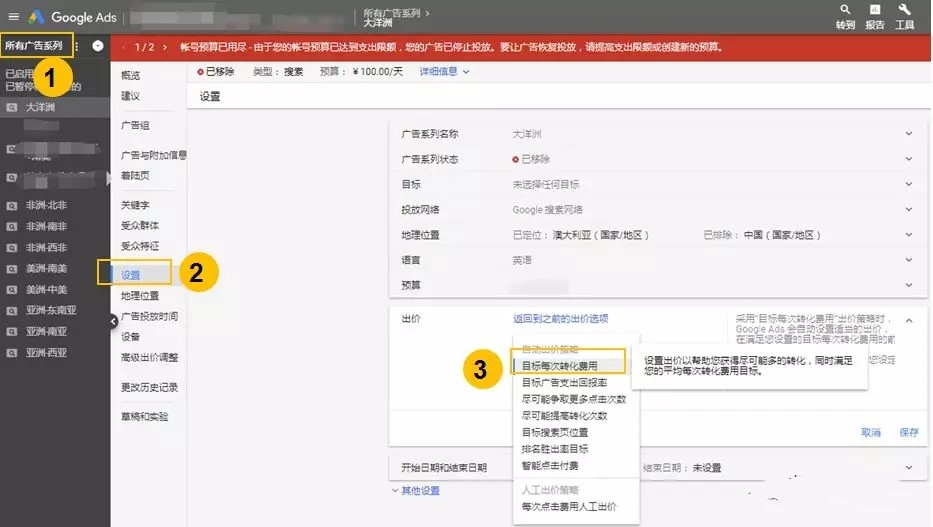933x527 pixels.
Task: Open 关键字 in the page menu
Action: (x=135, y=205)
